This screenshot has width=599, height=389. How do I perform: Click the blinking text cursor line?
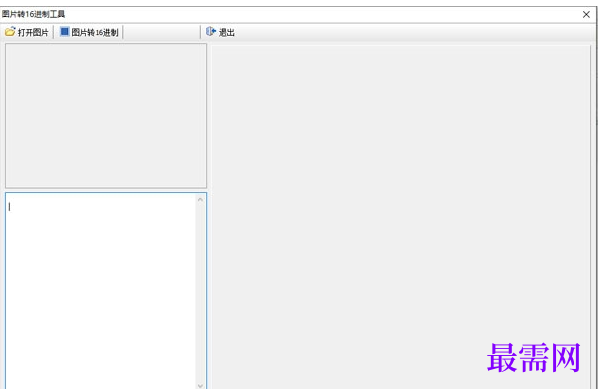click(x=10, y=207)
